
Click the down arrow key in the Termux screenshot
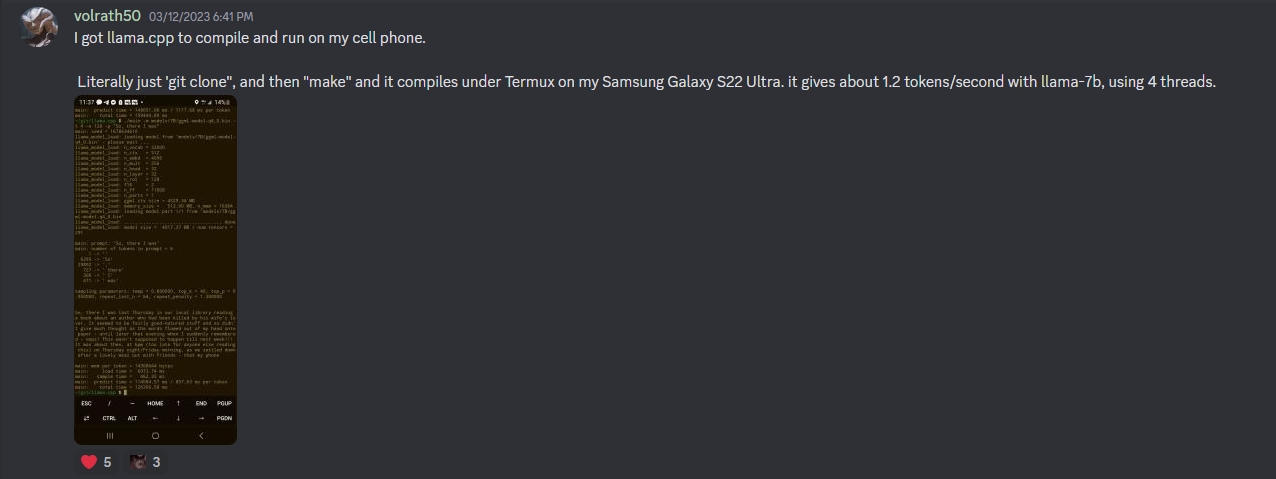(178, 418)
